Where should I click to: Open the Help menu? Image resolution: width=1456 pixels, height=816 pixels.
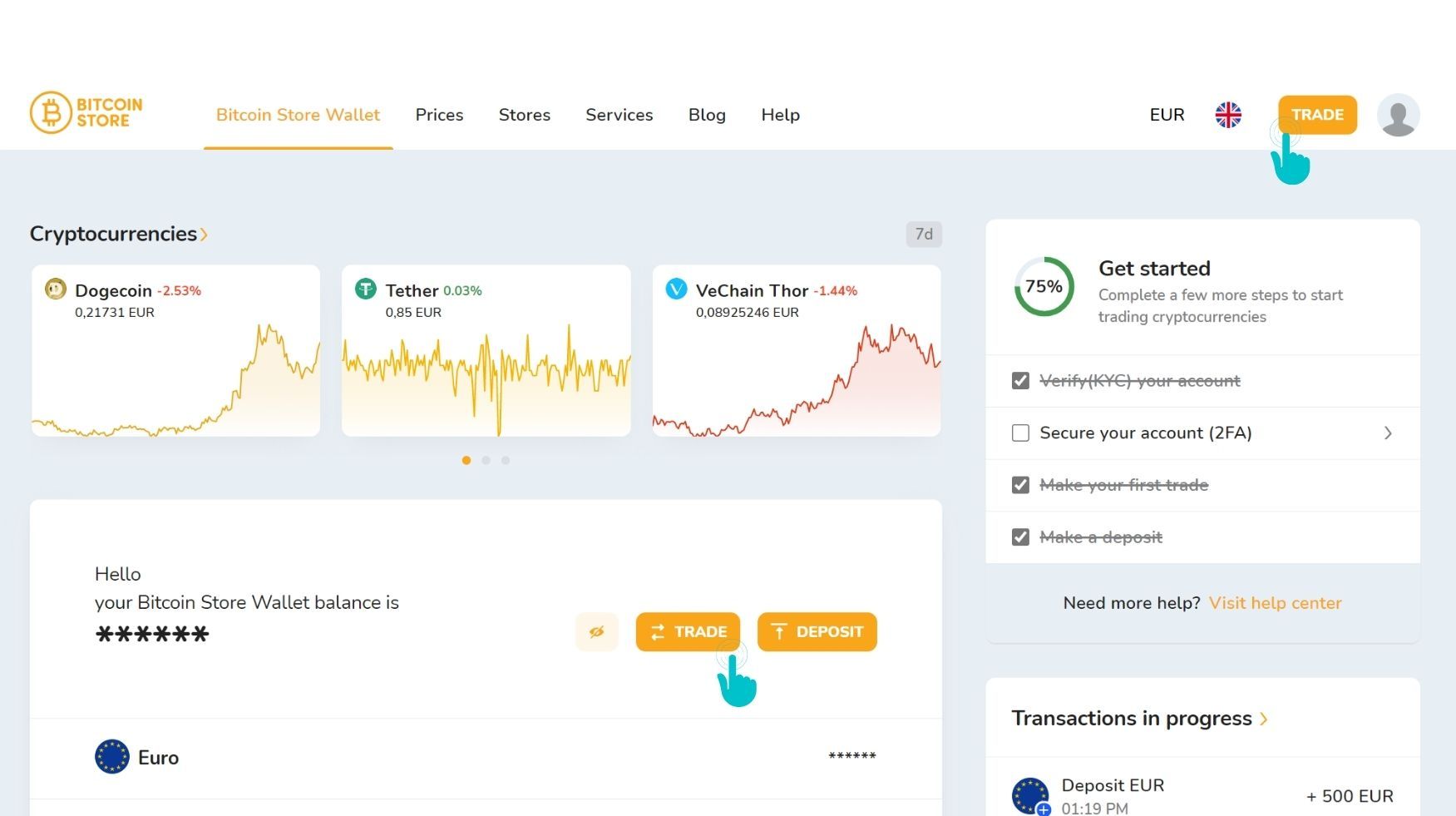pos(781,115)
